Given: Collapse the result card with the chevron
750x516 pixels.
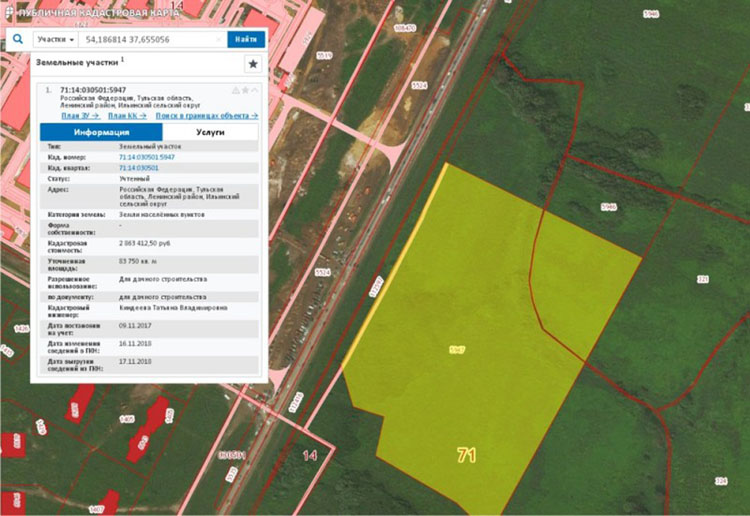Looking at the screenshot, I should (256, 90).
